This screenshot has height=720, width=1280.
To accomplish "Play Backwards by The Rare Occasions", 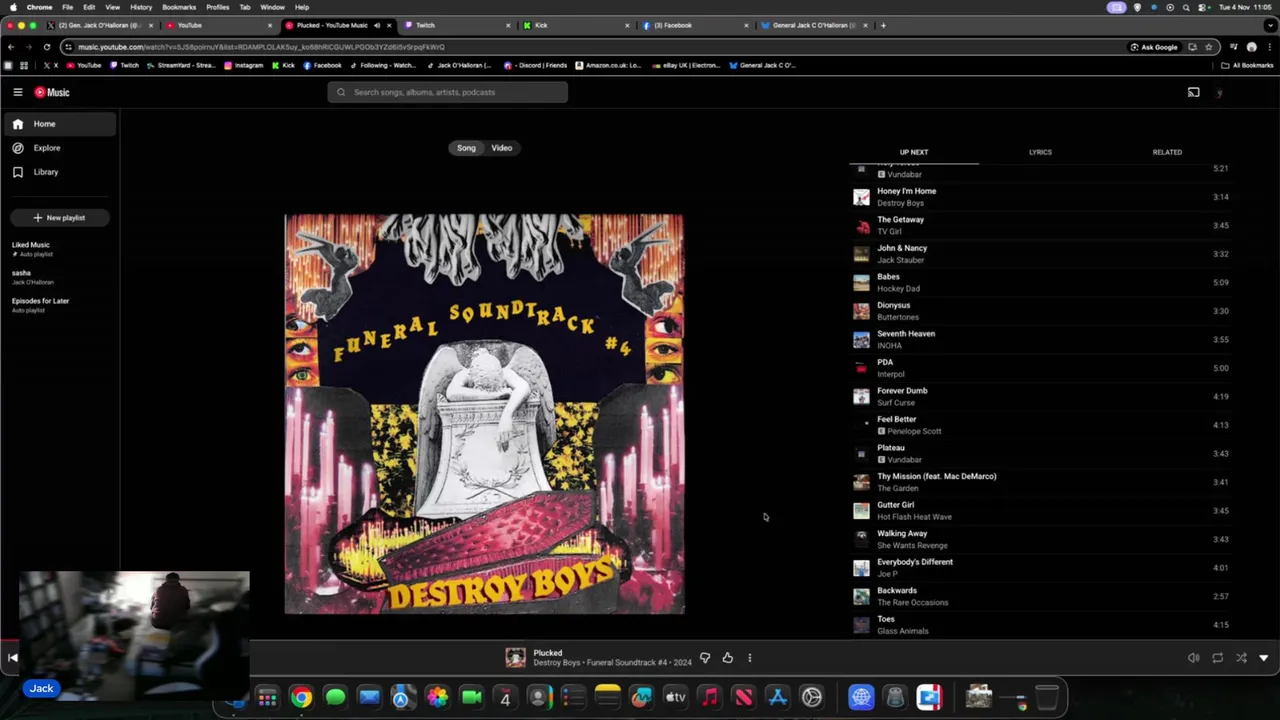I will click(x=1040, y=596).
